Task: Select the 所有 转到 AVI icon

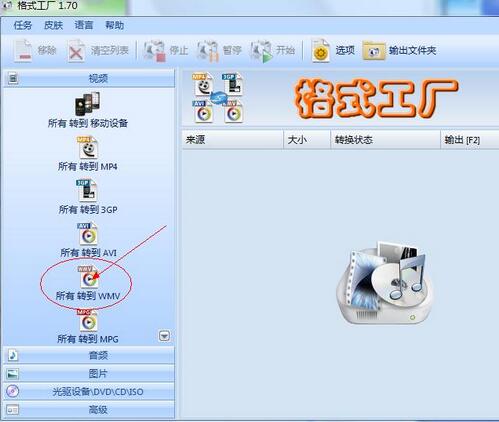Action: click(88, 234)
